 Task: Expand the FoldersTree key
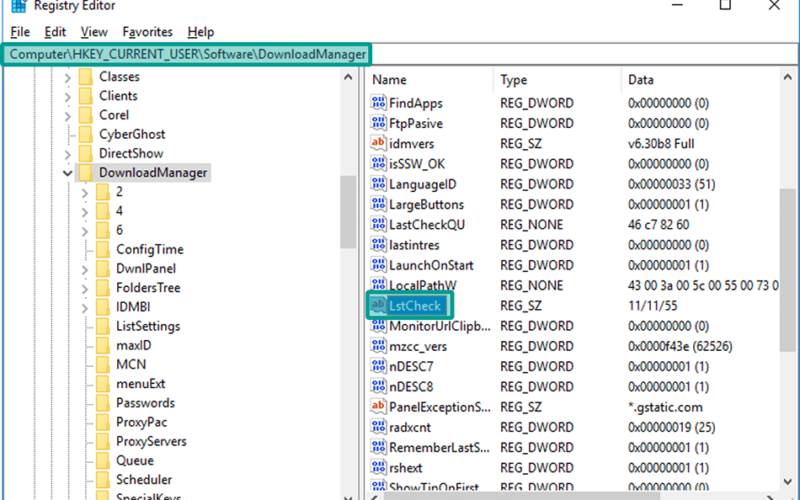[85, 289]
